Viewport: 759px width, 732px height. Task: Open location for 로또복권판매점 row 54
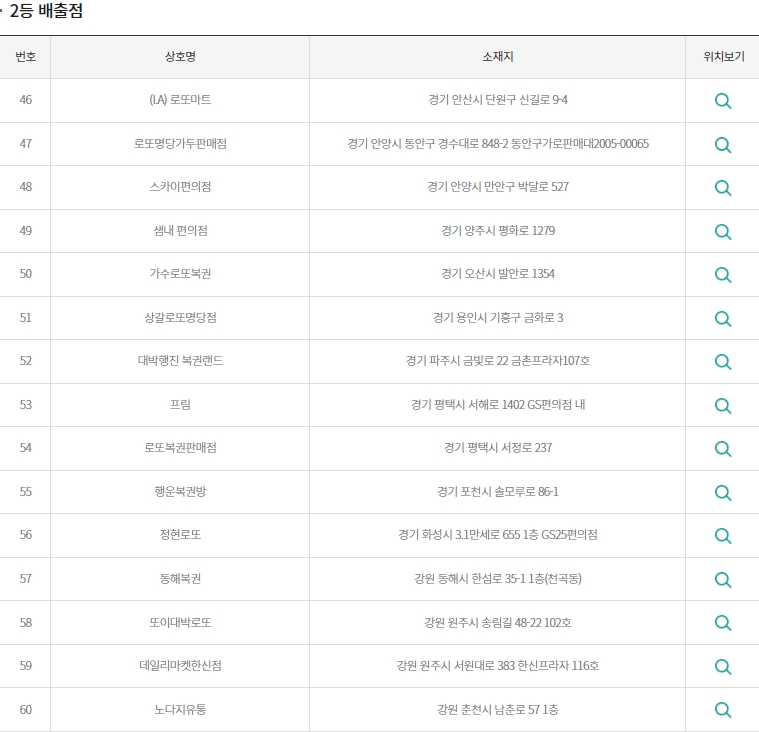pos(723,448)
